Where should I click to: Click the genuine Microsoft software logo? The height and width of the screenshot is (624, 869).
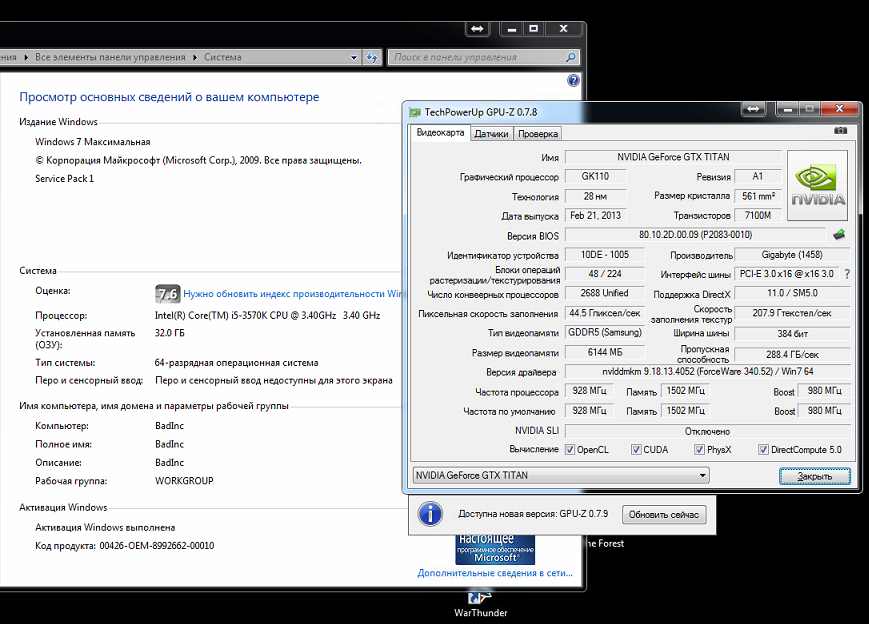tap(495, 549)
